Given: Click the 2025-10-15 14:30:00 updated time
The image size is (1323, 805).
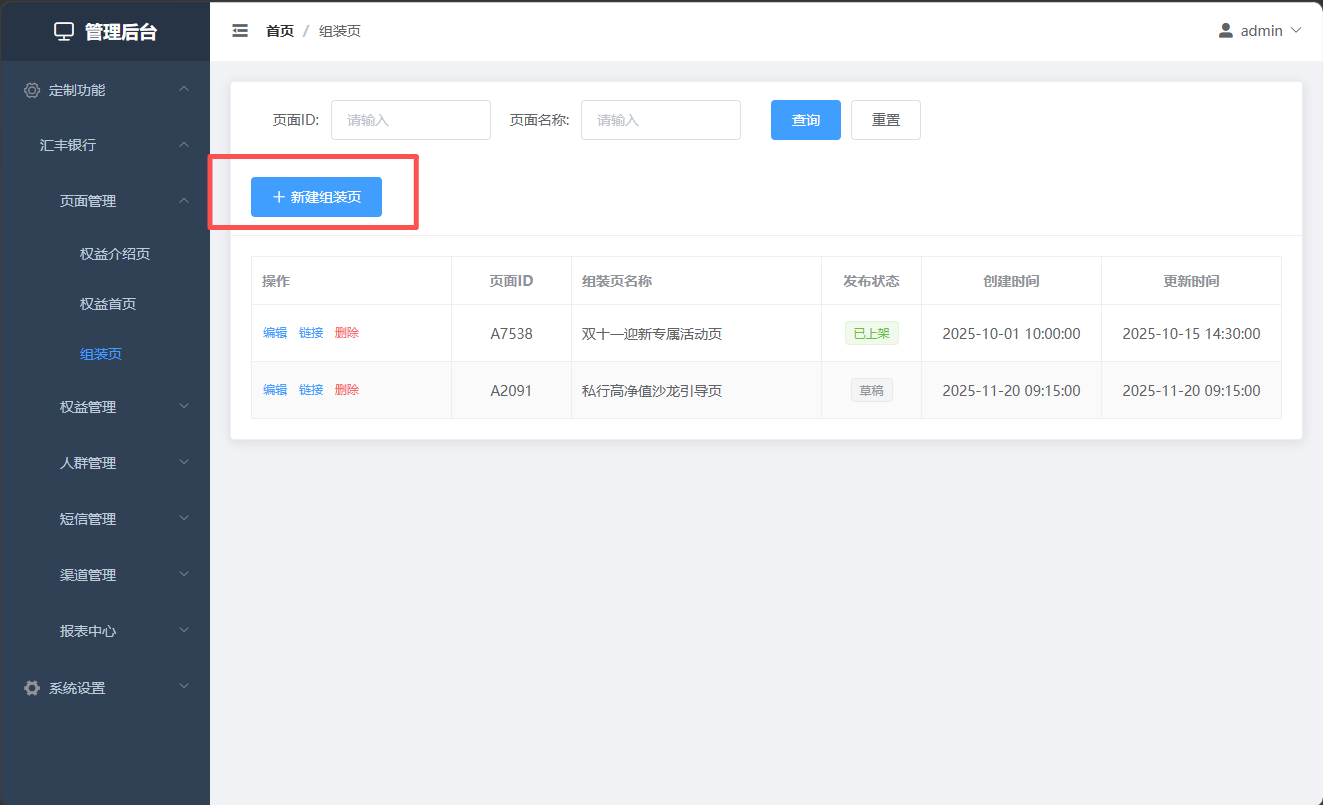Looking at the screenshot, I should point(1192,334).
